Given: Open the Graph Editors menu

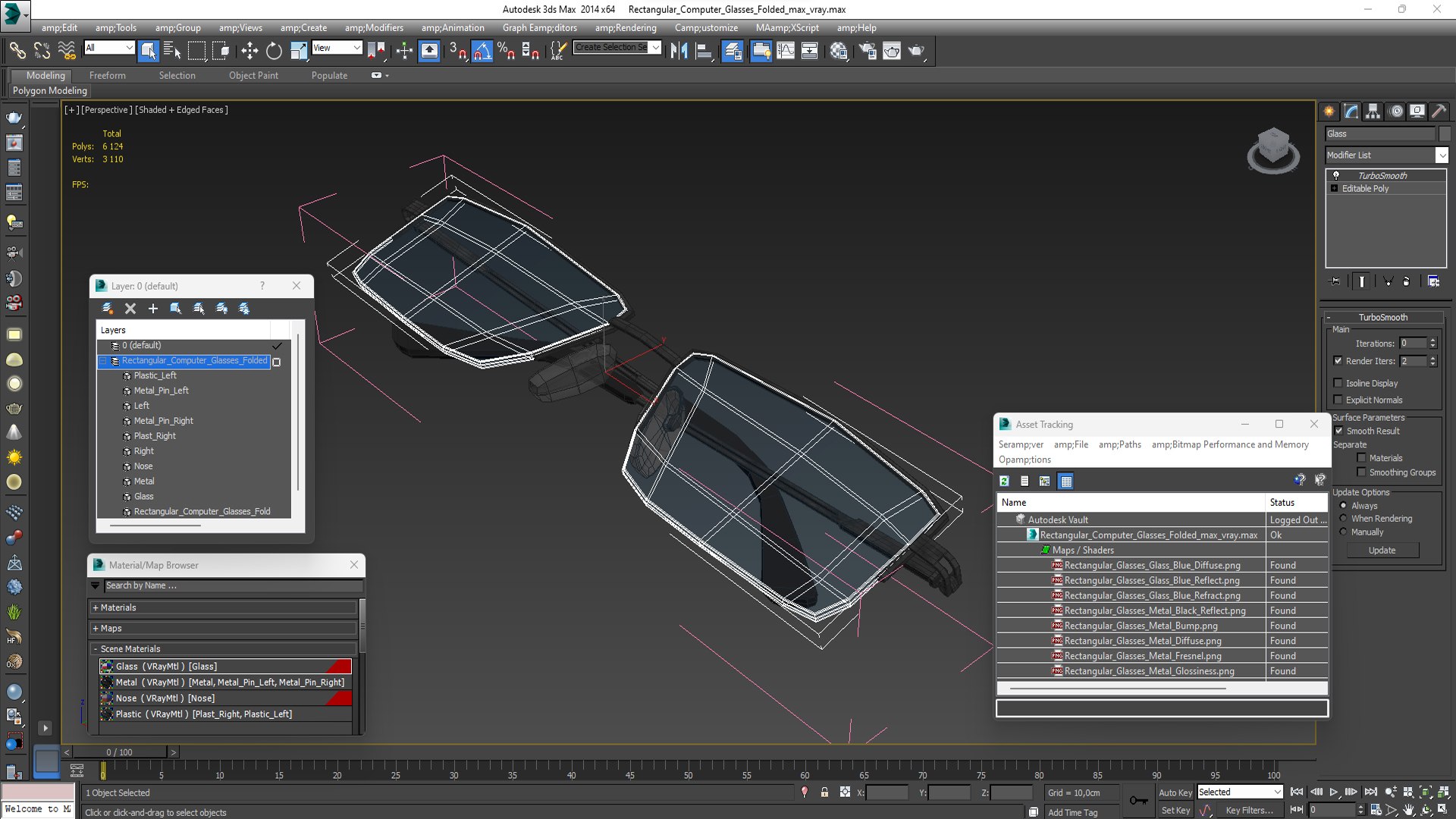Looking at the screenshot, I should coord(539,28).
